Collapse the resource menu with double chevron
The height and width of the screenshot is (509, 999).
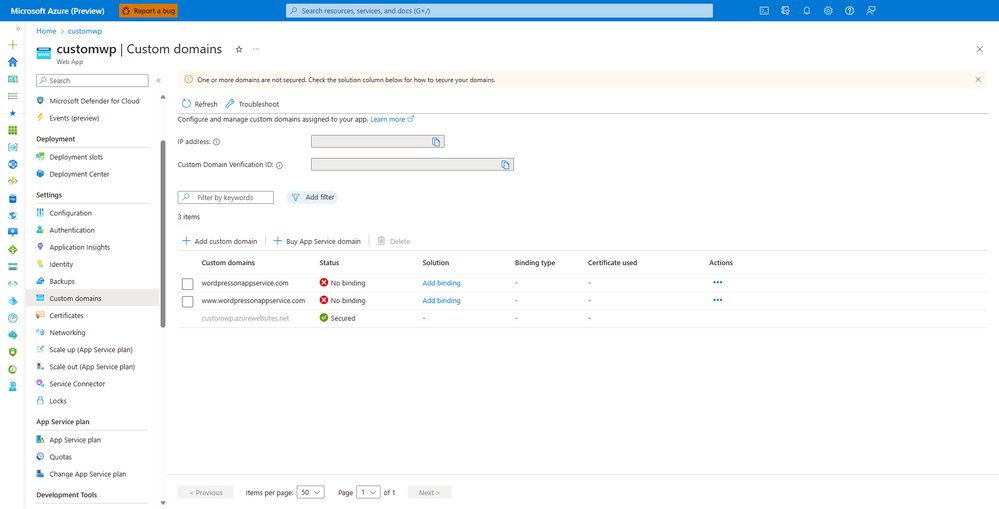pos(159,81)
